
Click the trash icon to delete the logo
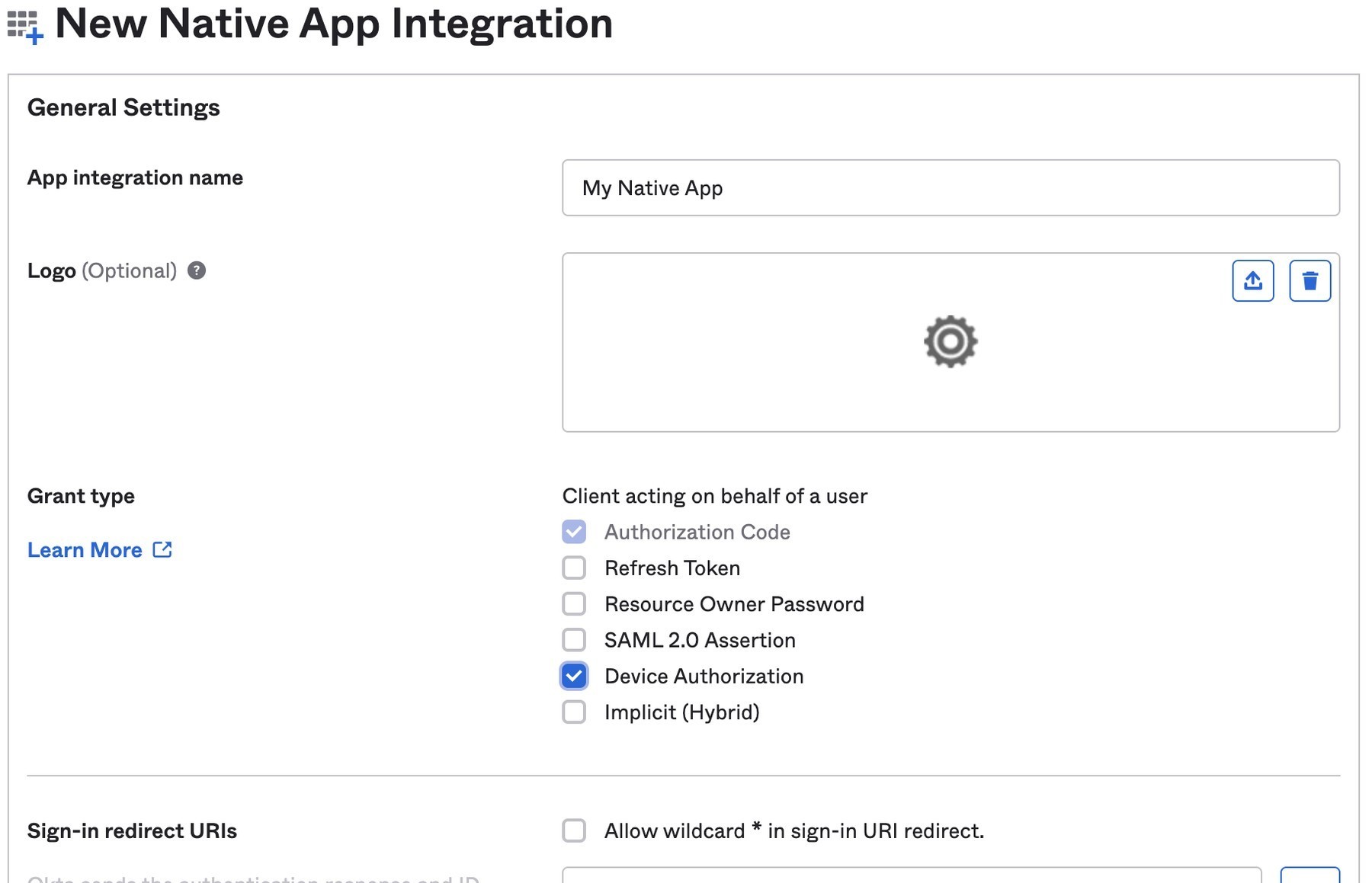click(x=1309, y=281)
